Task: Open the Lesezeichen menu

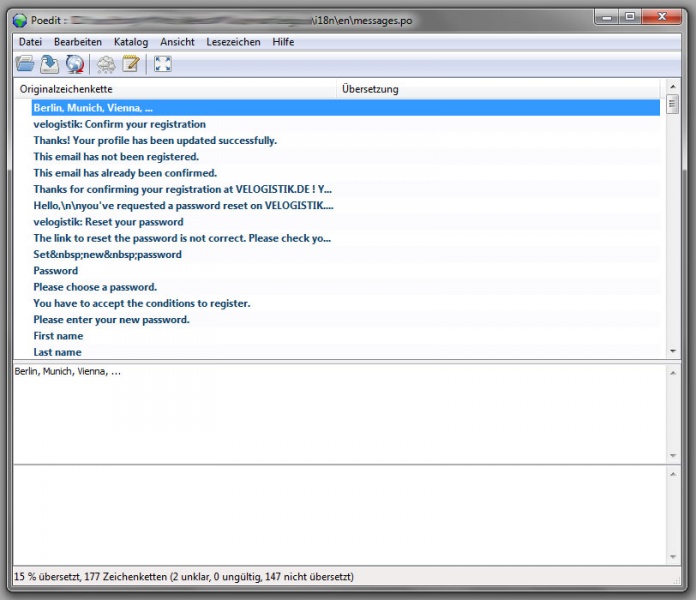Action: coord(233,42)
